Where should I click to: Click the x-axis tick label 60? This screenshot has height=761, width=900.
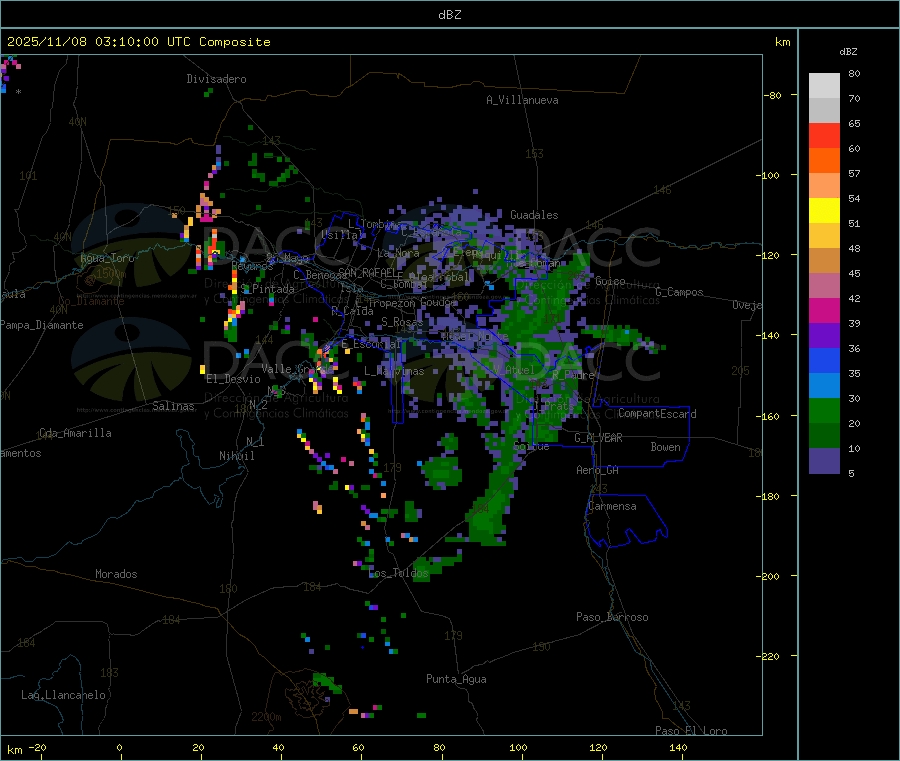pos(358,747)
